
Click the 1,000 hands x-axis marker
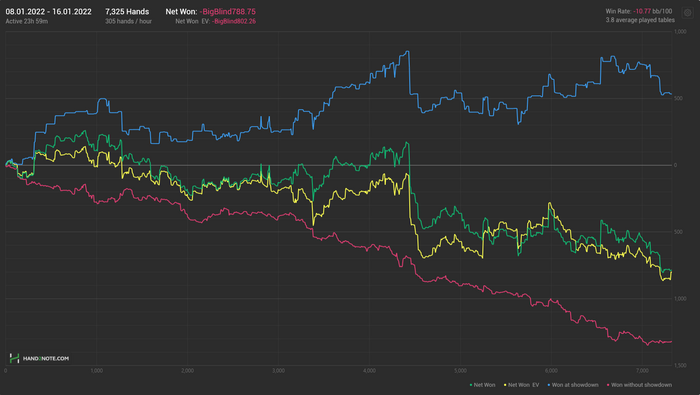click(x=96, y=371)
